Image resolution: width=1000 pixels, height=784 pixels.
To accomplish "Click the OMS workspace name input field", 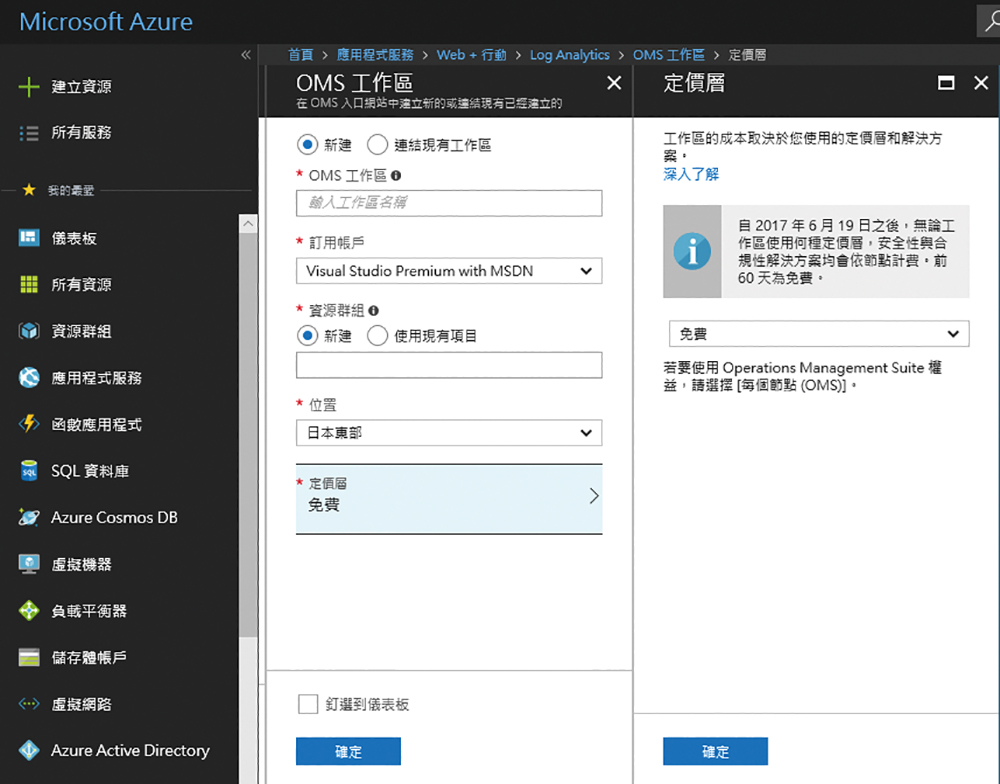I will 449,203.
